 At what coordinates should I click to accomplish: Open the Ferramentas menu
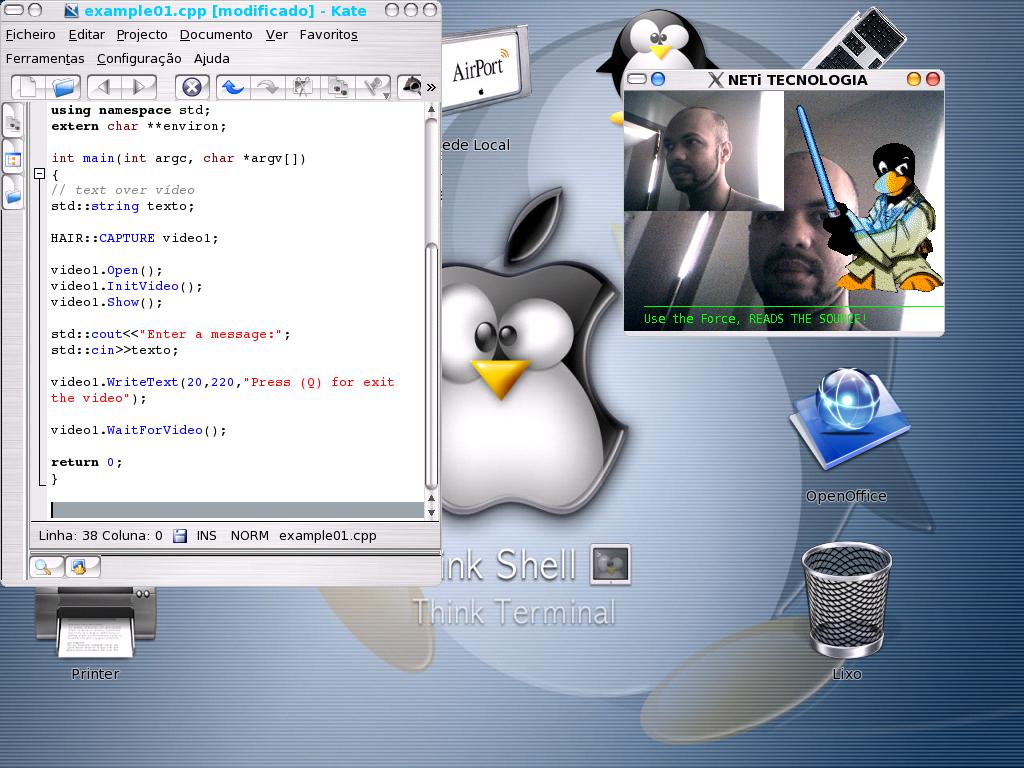click(45, 59)
